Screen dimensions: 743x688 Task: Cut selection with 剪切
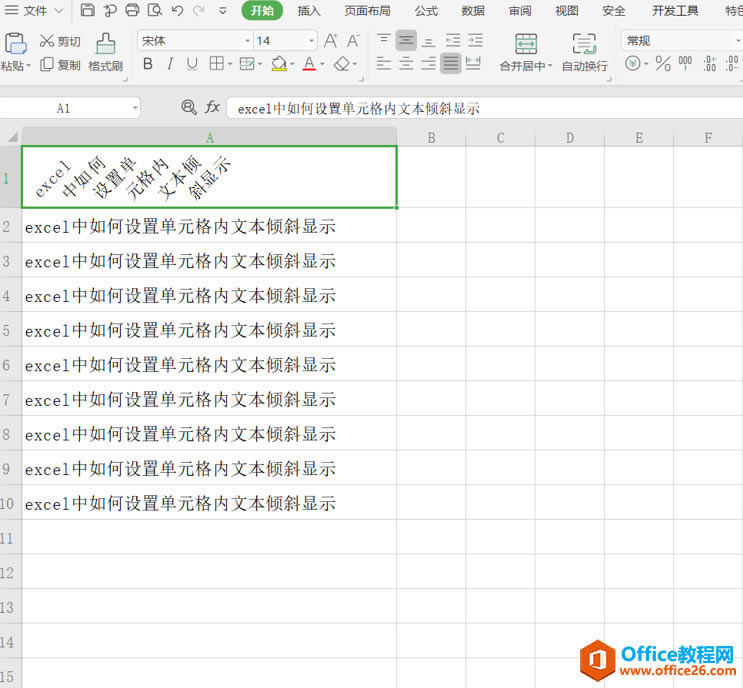60,41
